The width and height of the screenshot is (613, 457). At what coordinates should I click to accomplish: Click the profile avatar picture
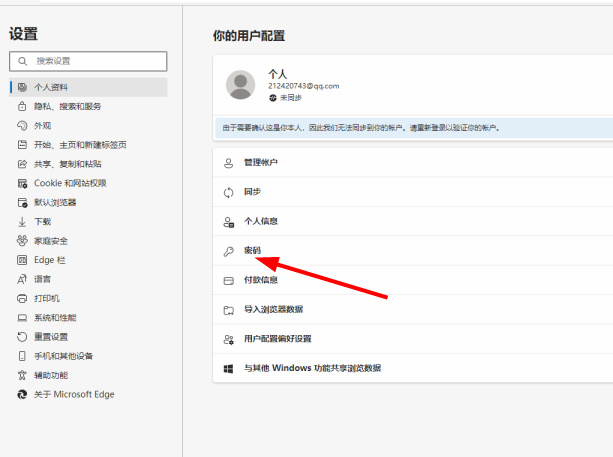(241, 85)
